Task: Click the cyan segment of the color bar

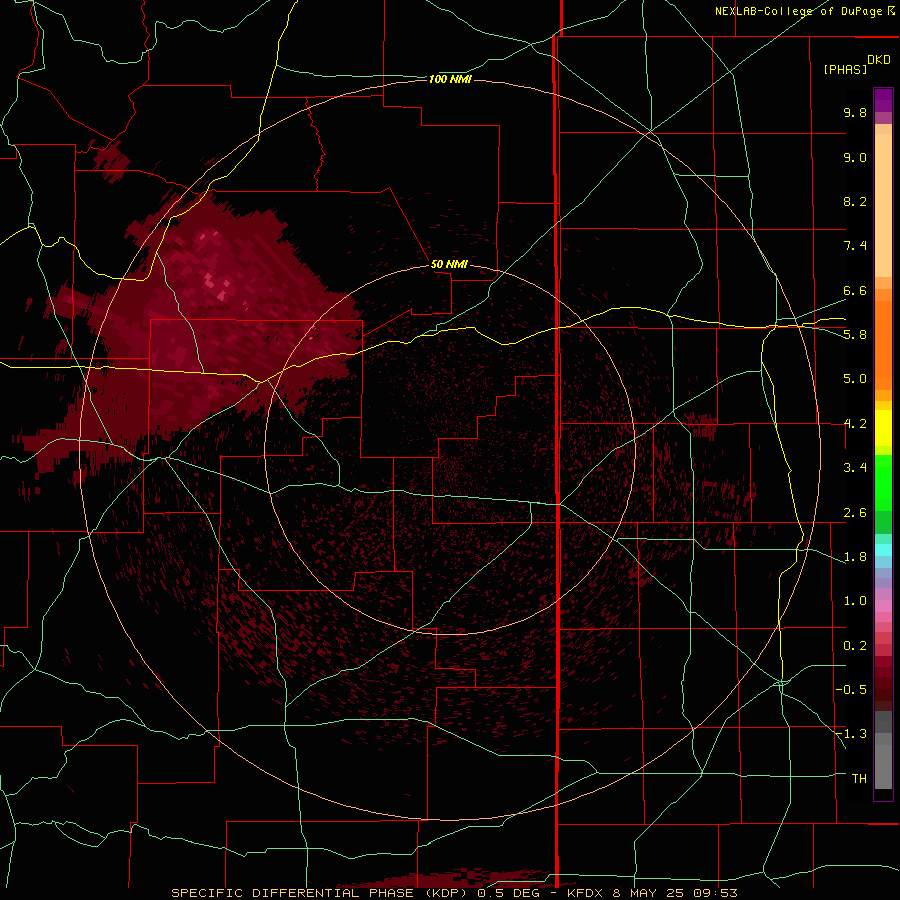Action: pos(883,550)
